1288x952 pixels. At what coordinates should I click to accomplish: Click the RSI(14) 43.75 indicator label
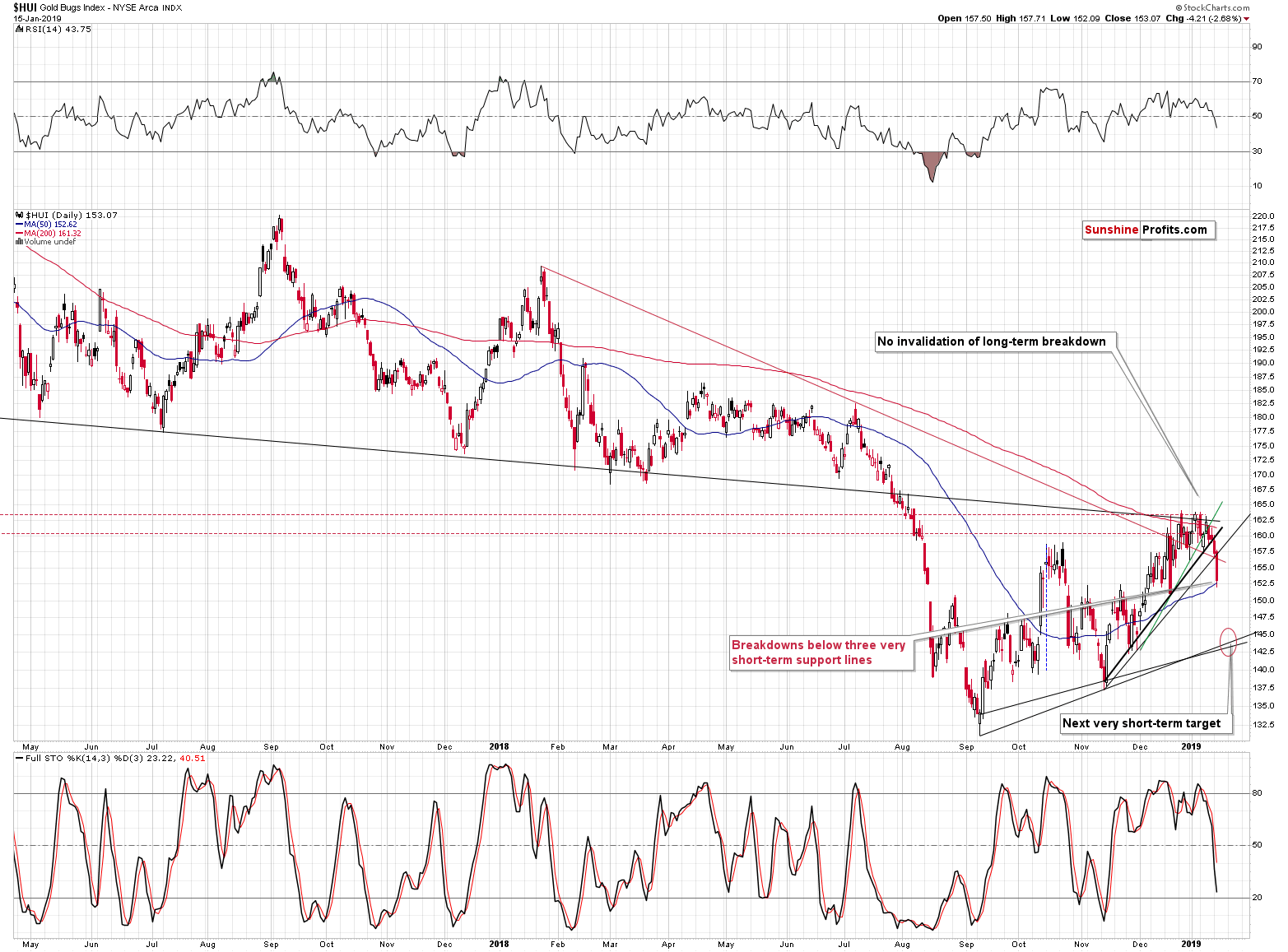(58, 29)
